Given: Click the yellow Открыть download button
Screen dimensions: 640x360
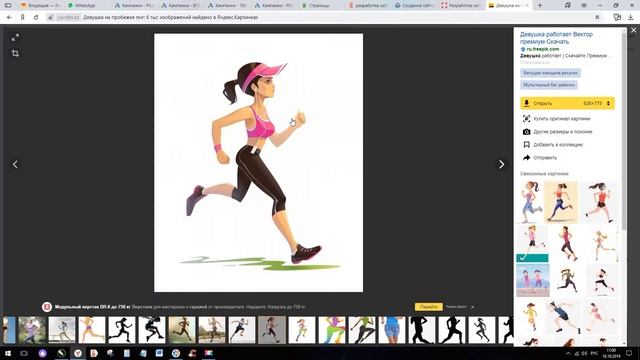Looking at the screenshot, I should point(567,103).
